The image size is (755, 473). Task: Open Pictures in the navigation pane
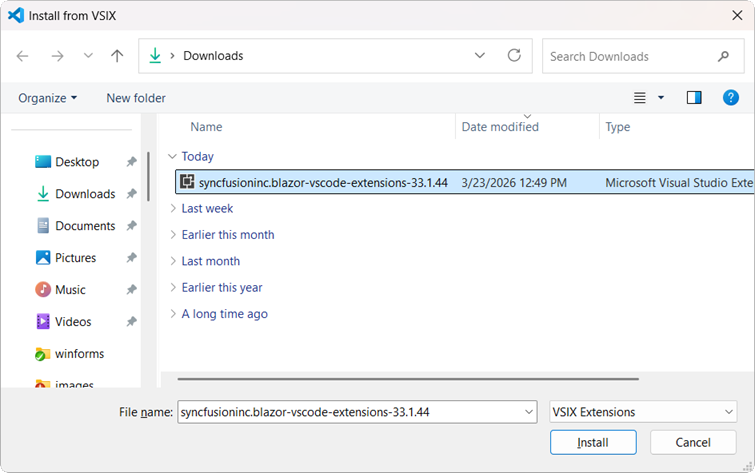point(66,258)
